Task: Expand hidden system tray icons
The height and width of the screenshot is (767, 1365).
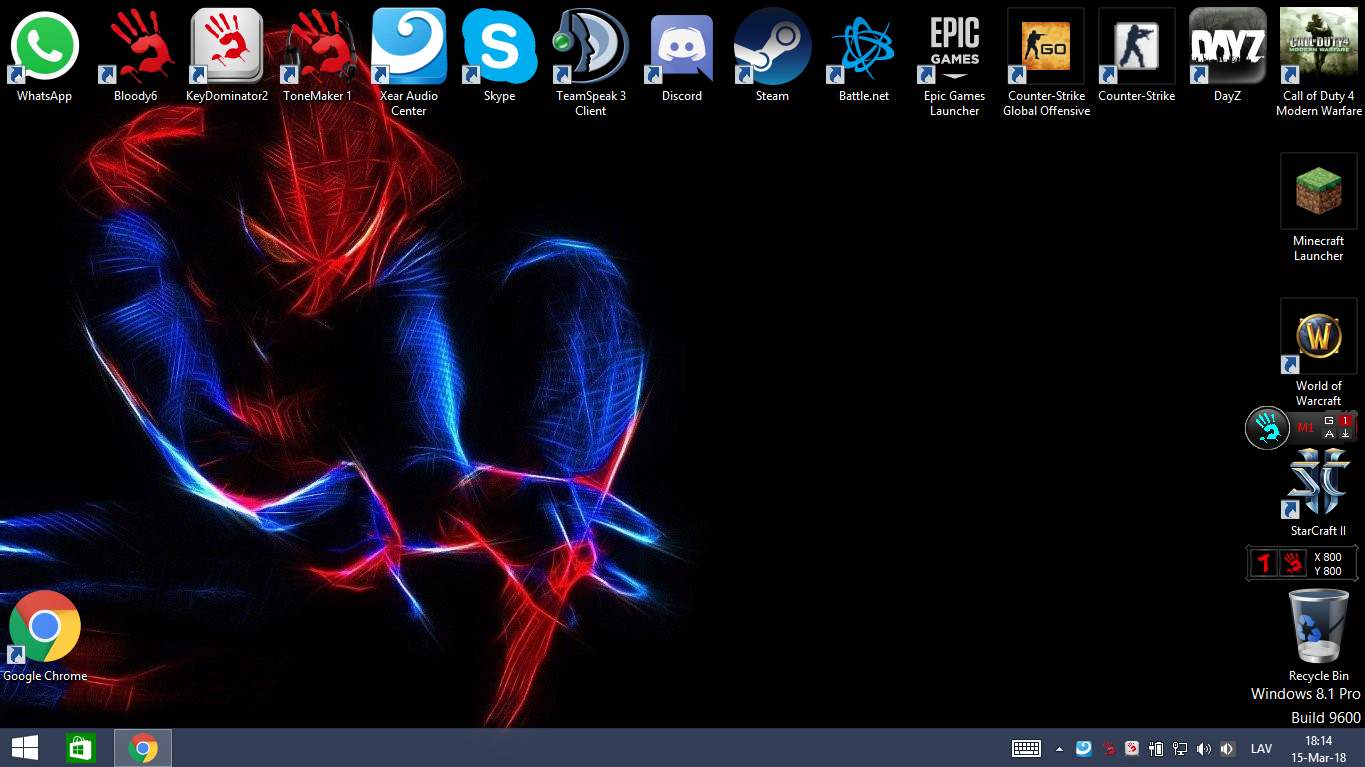Action: pos(1059,748)
